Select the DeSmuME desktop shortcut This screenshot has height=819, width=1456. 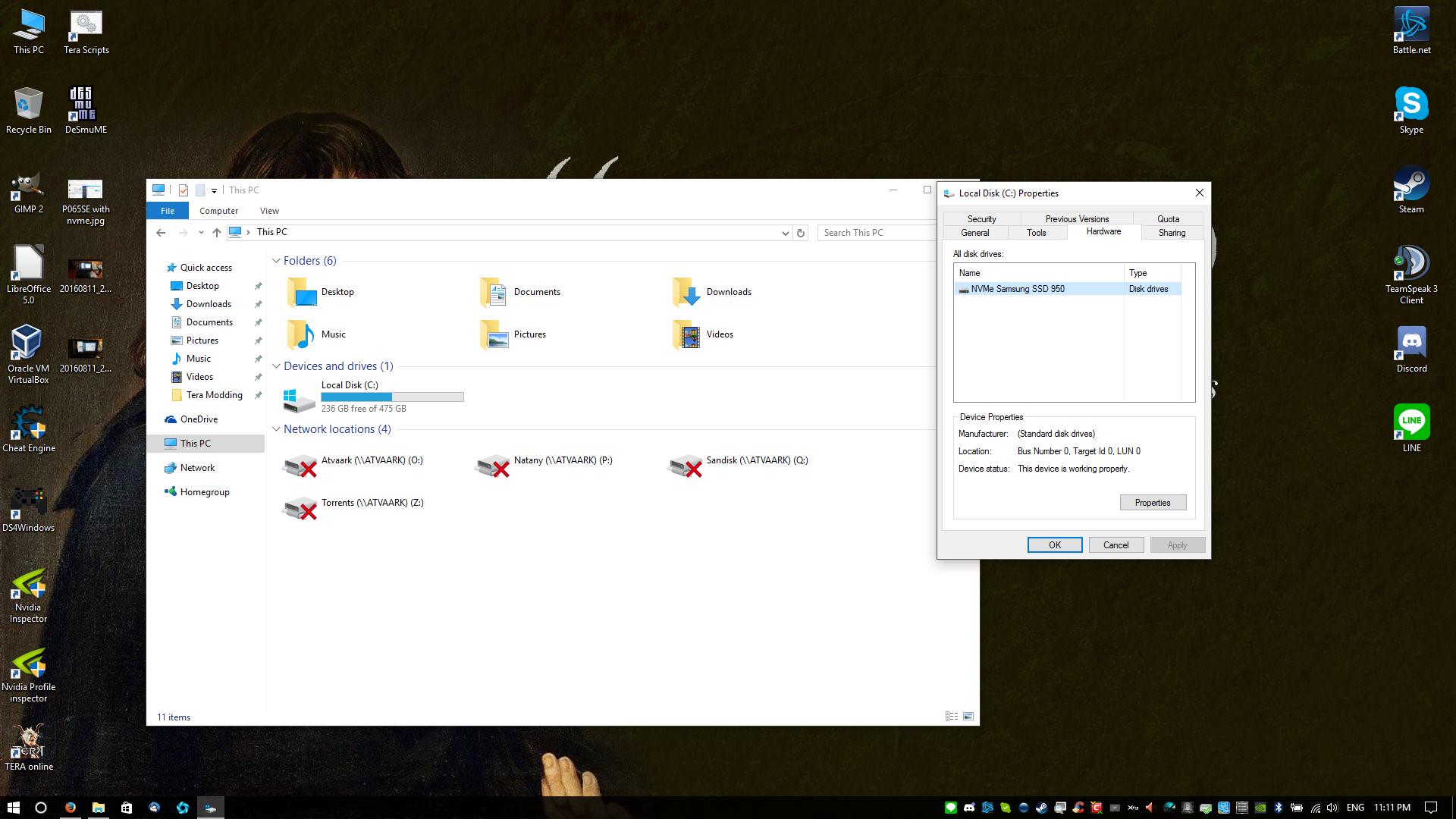point(86,111)
